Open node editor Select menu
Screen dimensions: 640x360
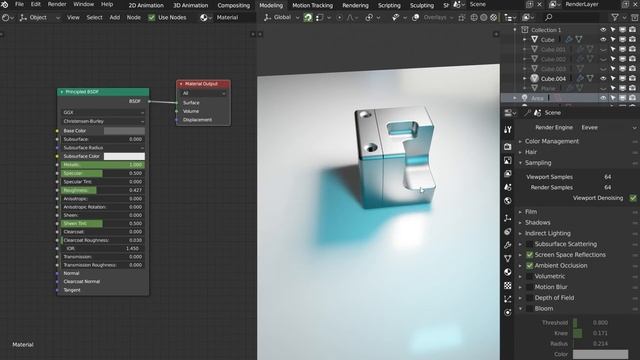(x=94, y=18)
